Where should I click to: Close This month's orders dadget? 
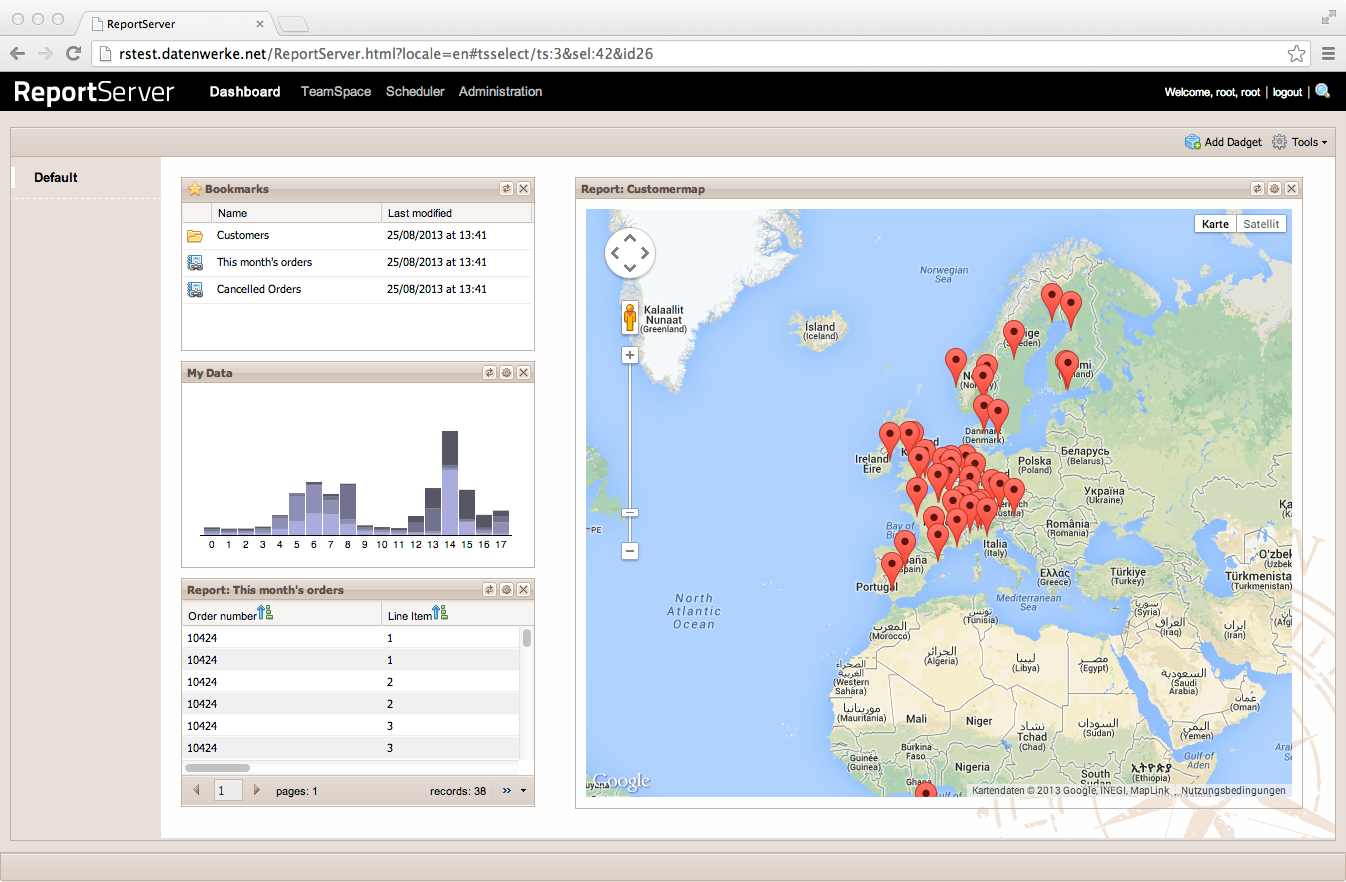click(524, 589)
